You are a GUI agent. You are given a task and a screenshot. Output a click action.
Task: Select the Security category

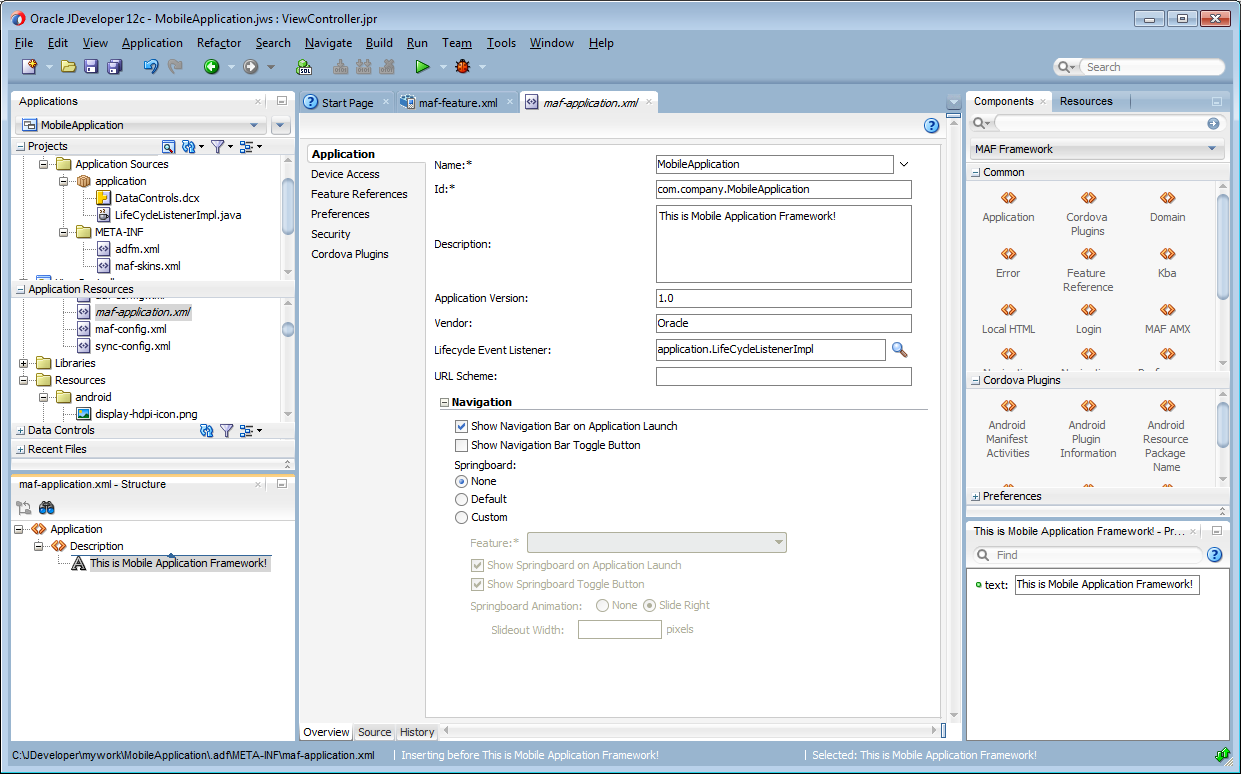(331, 234)
